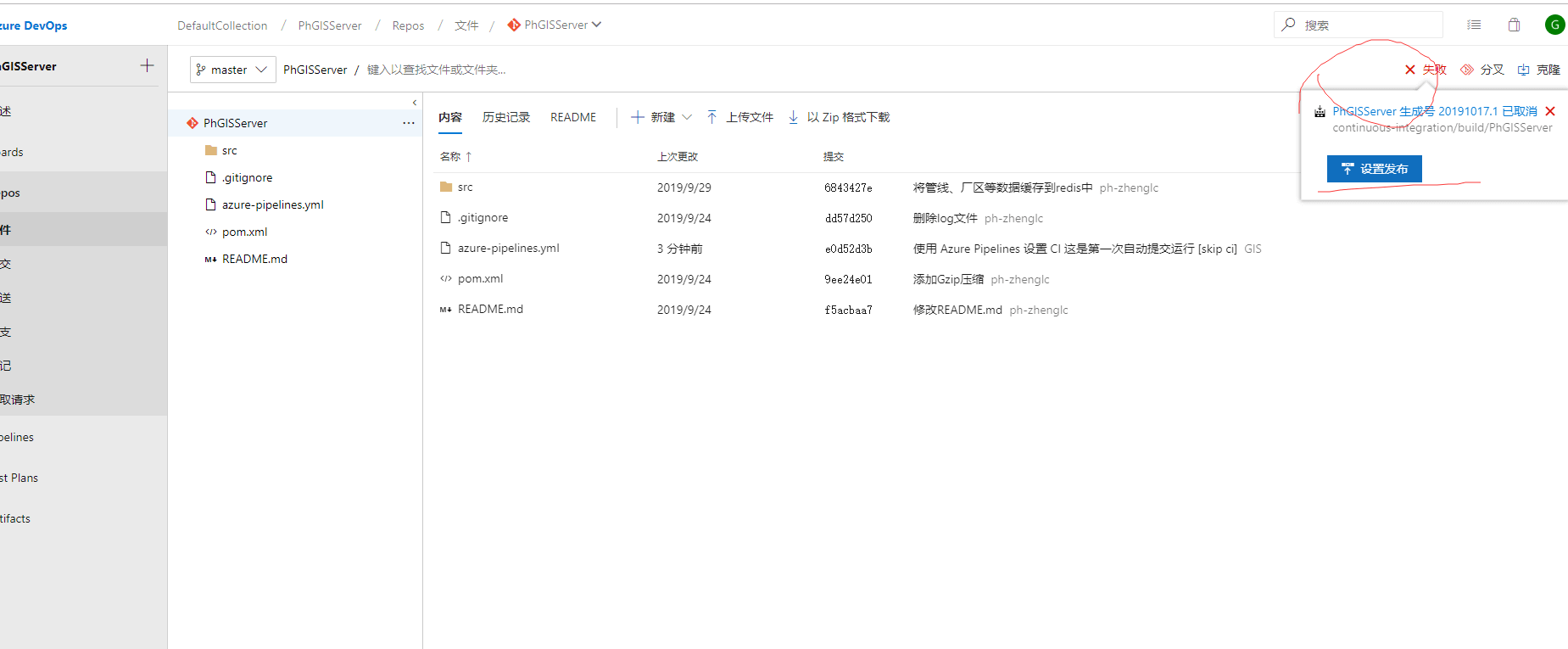The image size is (1568, 649).
Task: Click the Fork repository button
Action: [1482, 70]
